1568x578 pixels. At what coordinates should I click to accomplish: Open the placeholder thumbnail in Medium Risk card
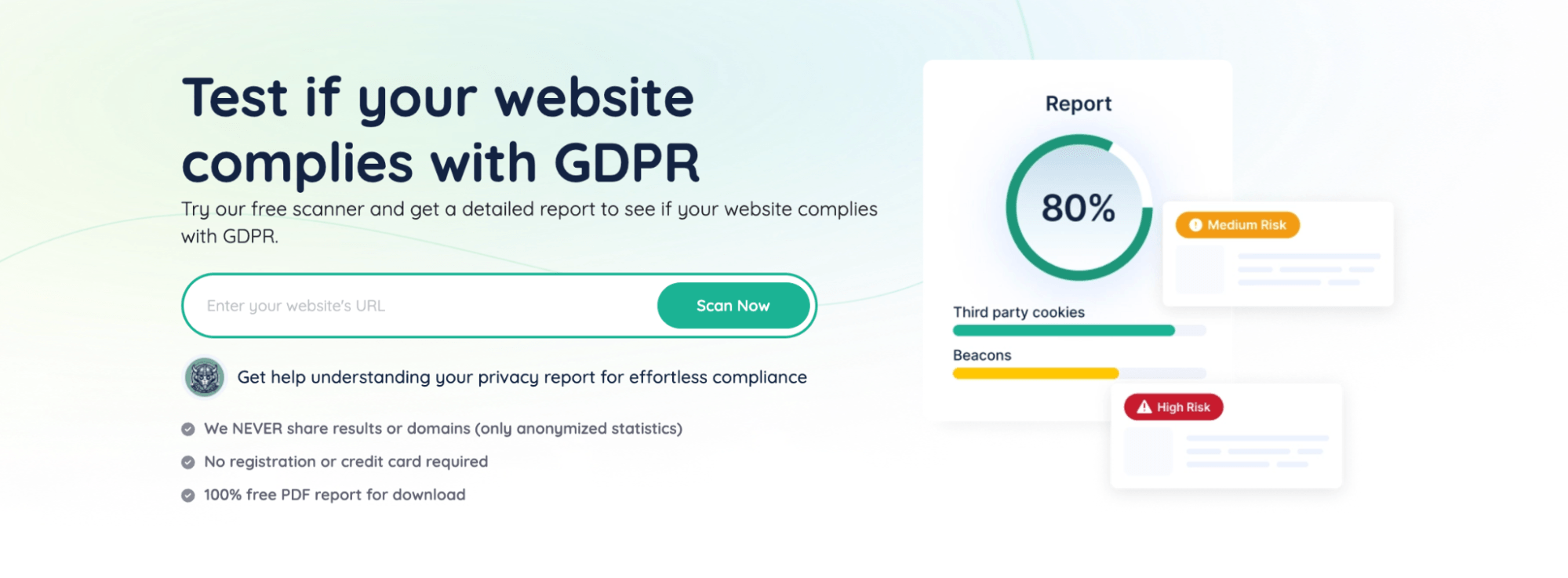1199,270
